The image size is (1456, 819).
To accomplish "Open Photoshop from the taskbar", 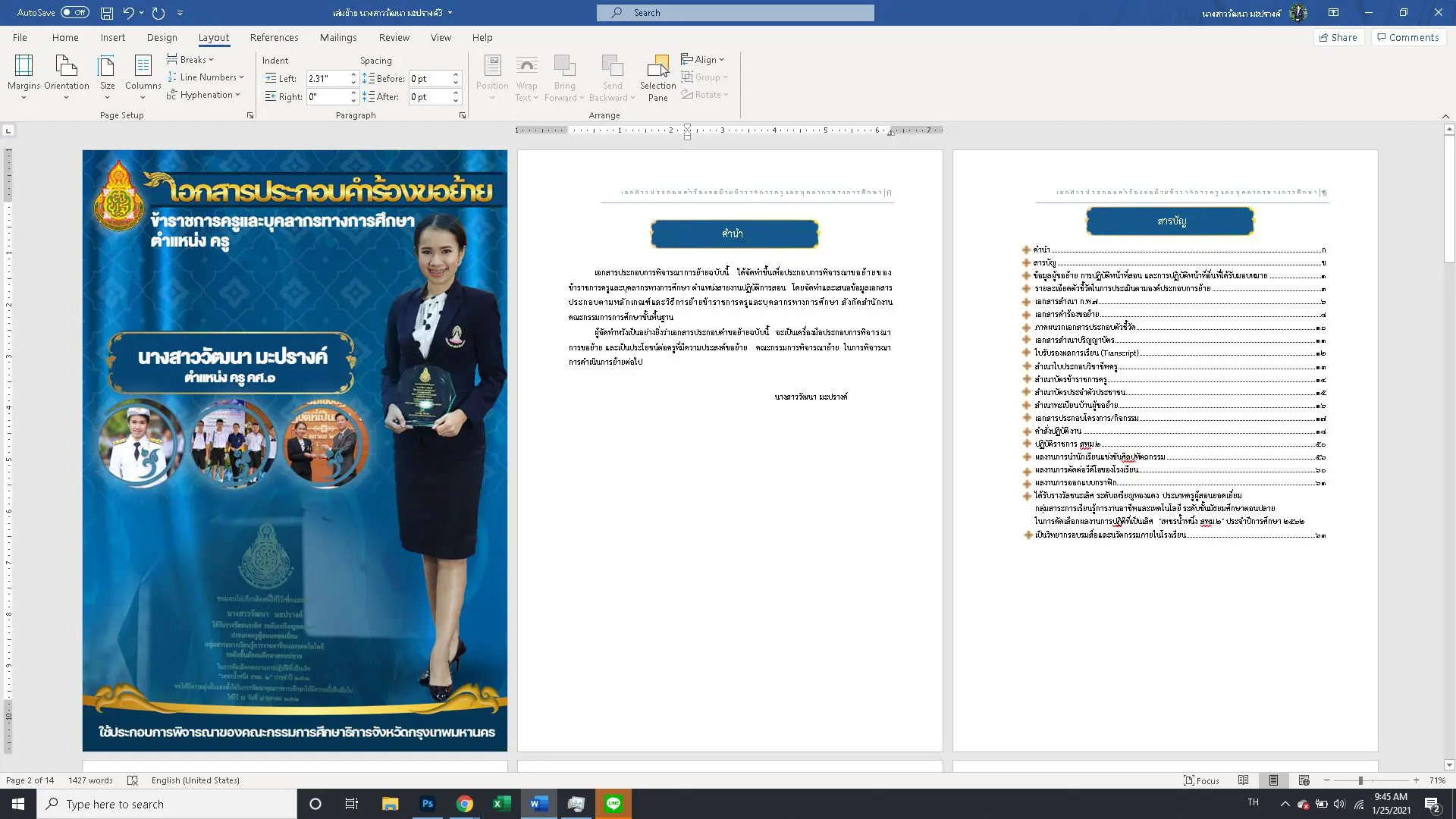I will pyautogui.click(x=428, y=804).
